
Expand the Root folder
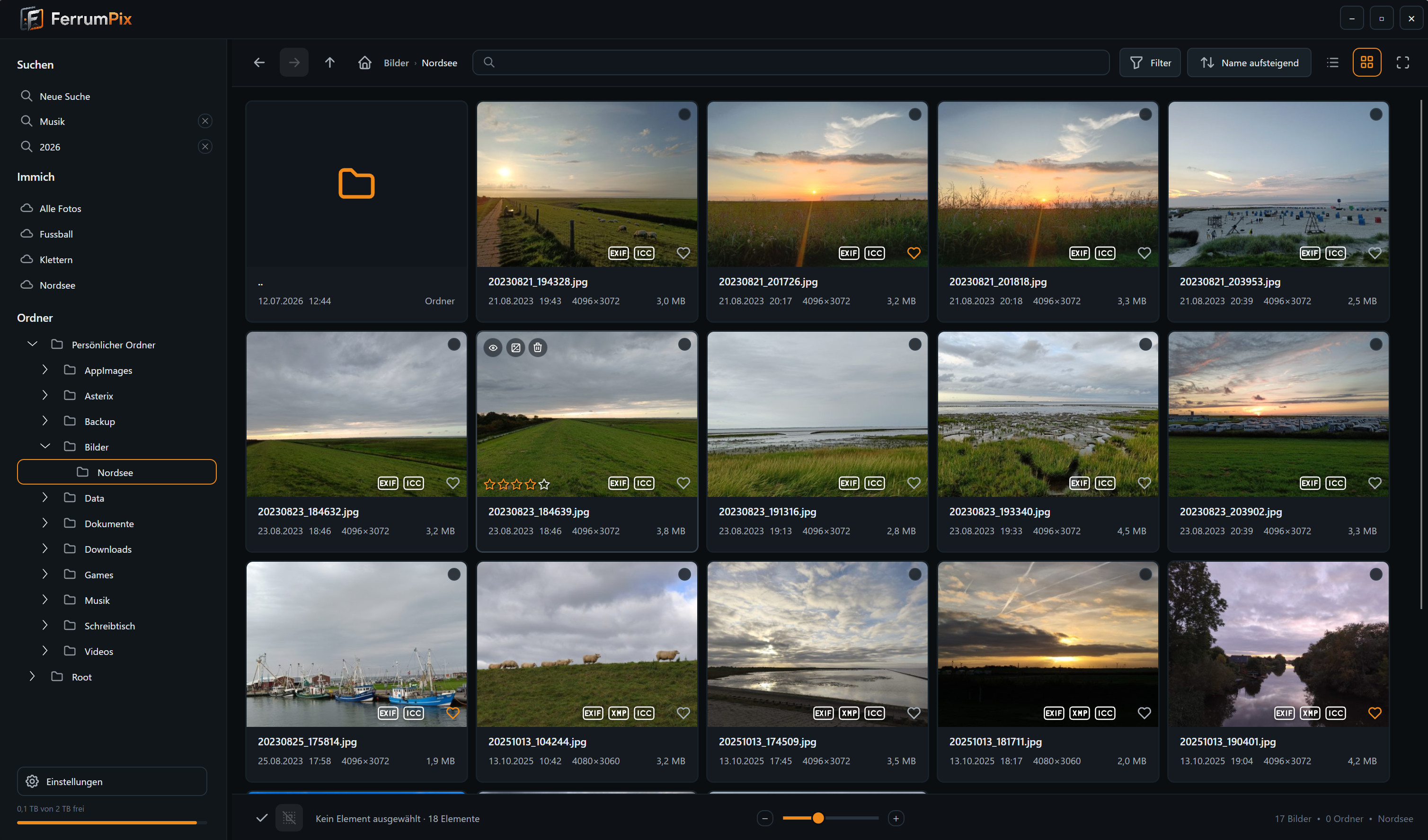coord(32,676)
